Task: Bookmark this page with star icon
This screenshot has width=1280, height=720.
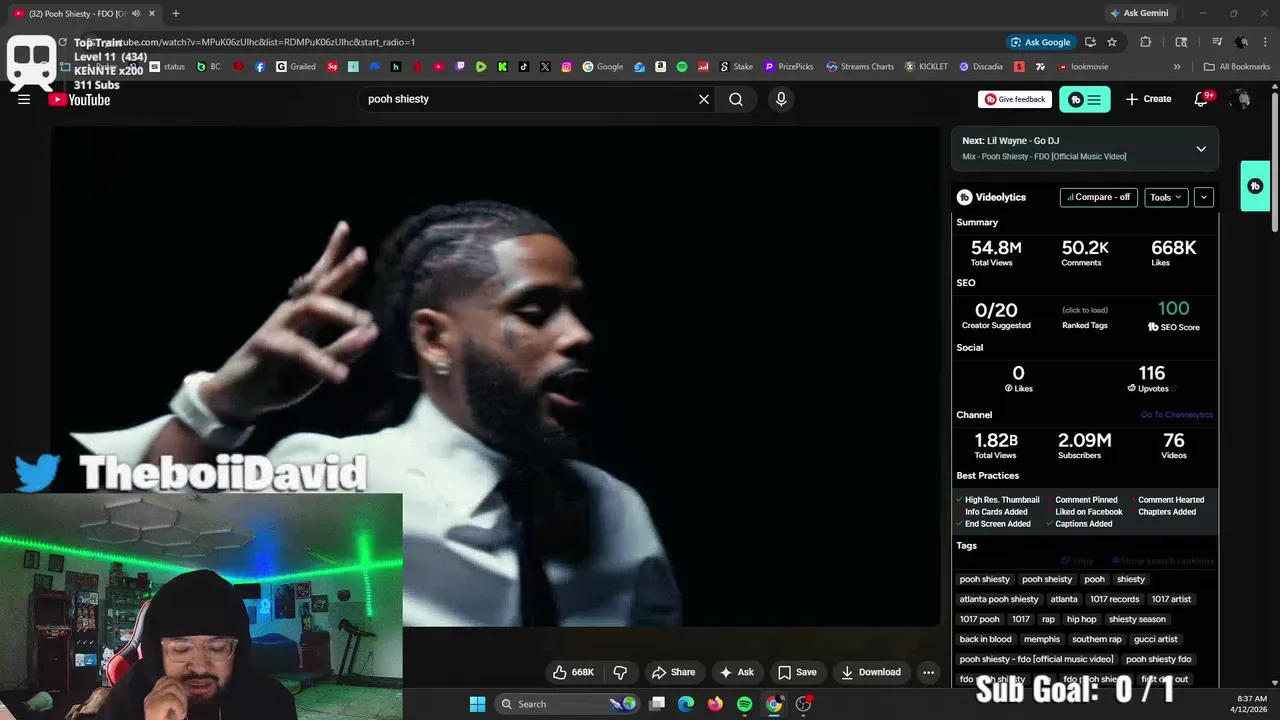Action: [1112, 42]
